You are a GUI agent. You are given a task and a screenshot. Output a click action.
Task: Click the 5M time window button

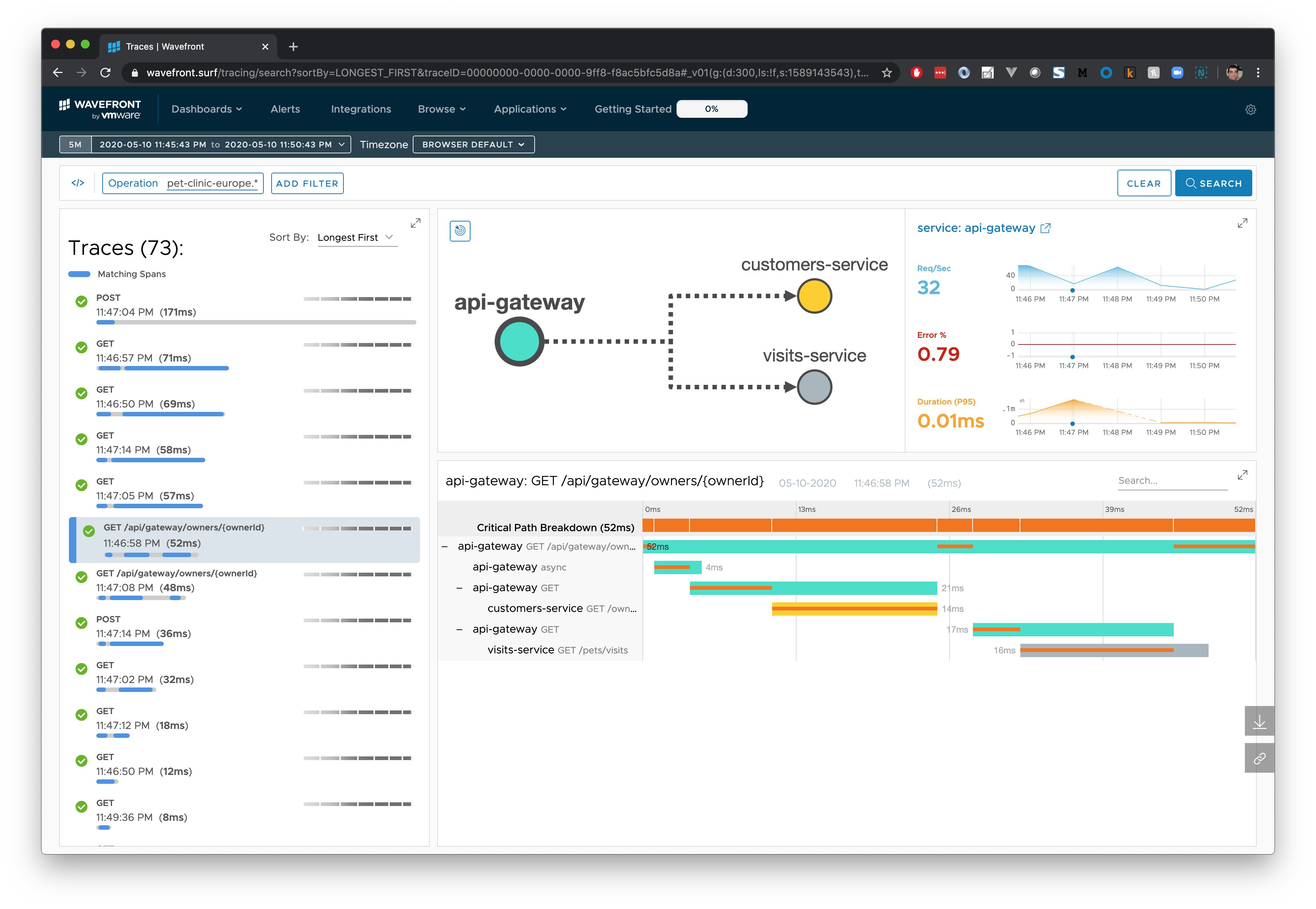point(75,145)
